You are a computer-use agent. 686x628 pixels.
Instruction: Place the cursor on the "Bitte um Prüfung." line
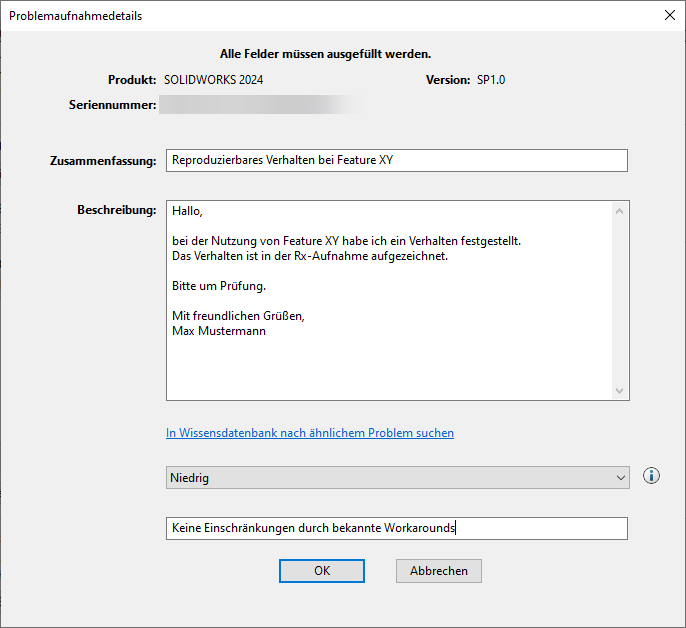pyautogui.click(x=219, y=287)
